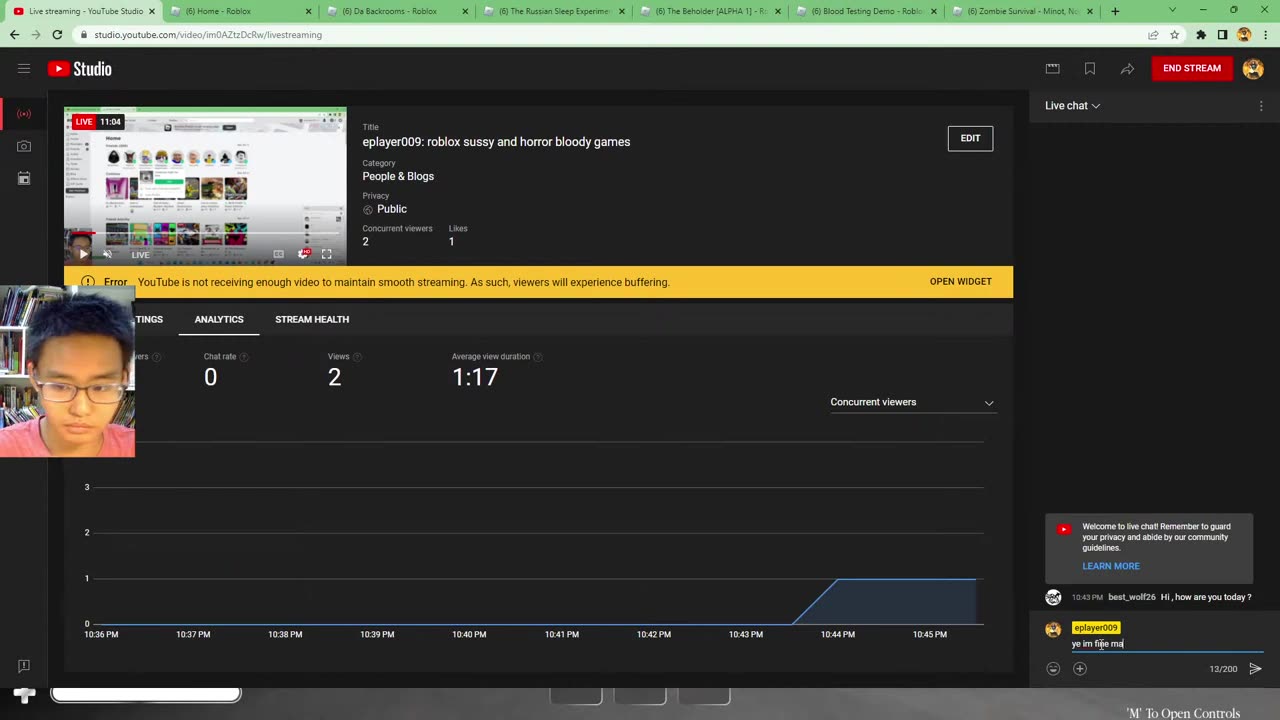Unmute the stream preview audio
The image size is (1280, 720).
point(108,254)
